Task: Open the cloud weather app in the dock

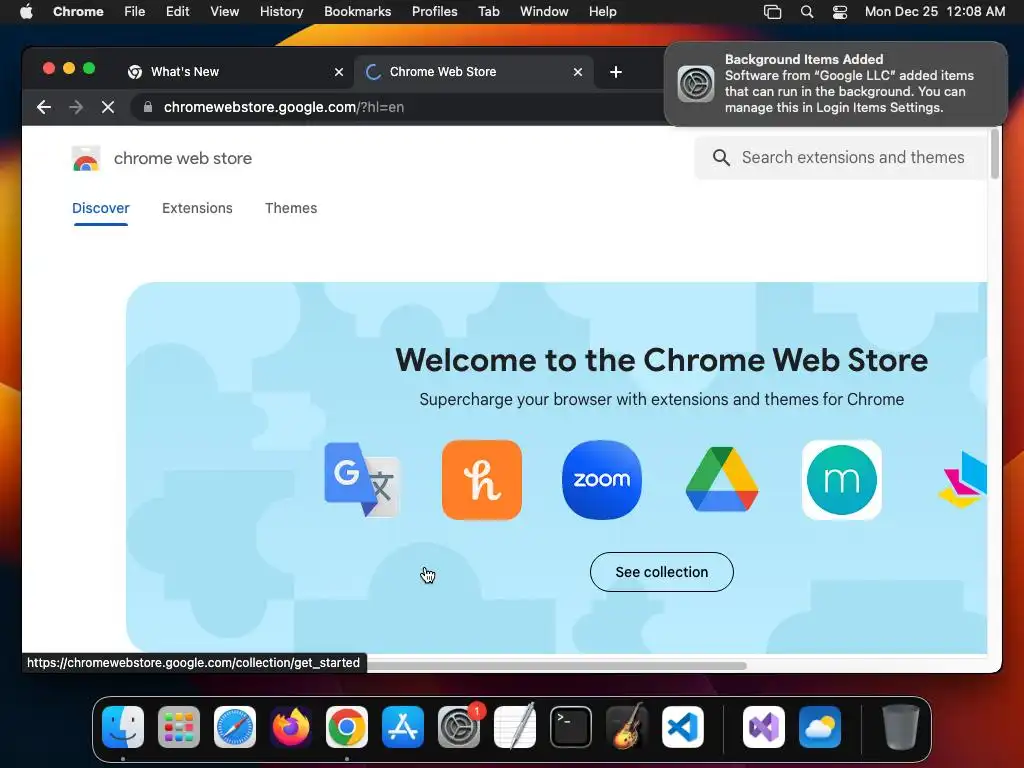Action: tap(820, 727)
